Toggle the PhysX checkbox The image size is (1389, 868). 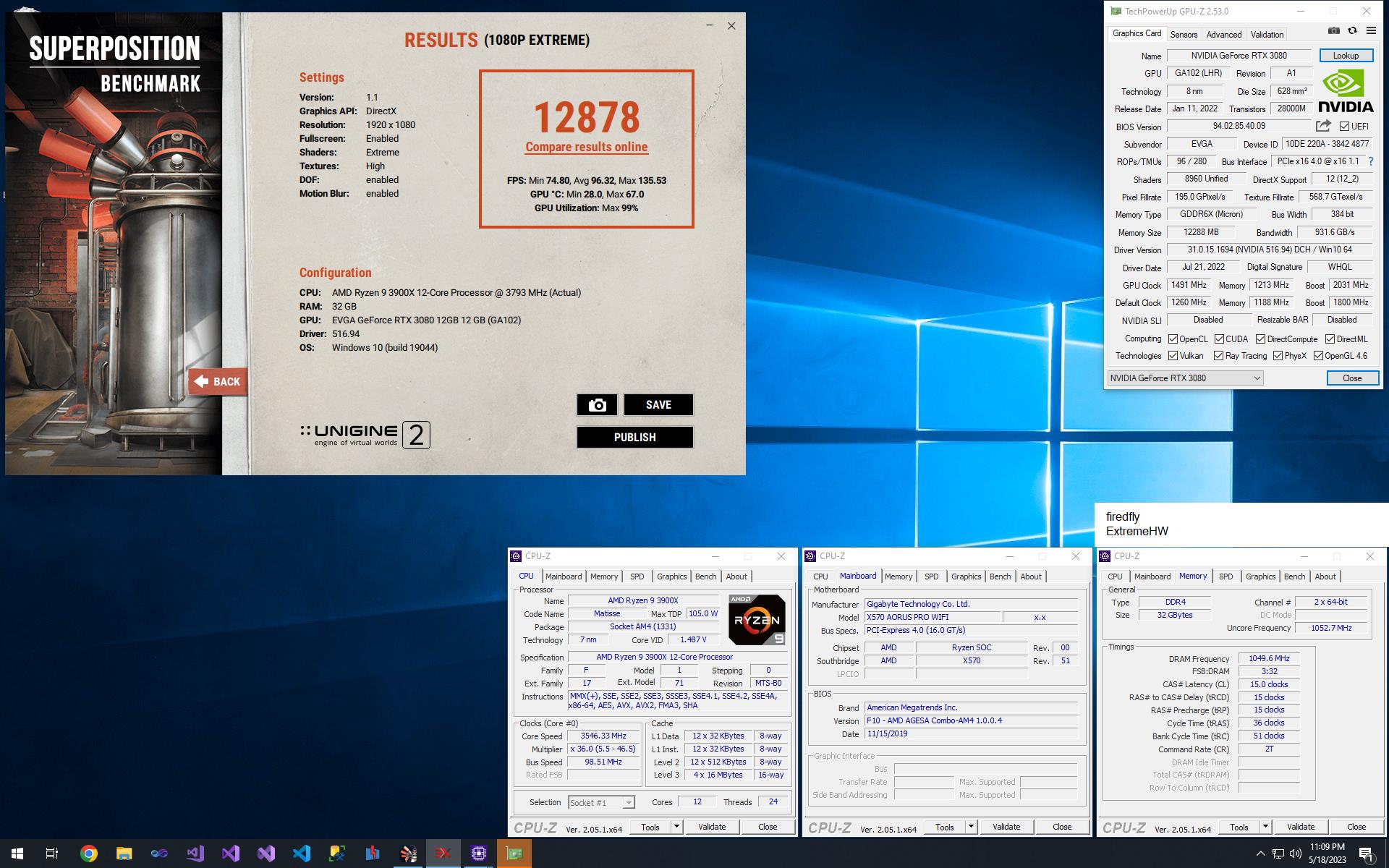coord(1278,355)
